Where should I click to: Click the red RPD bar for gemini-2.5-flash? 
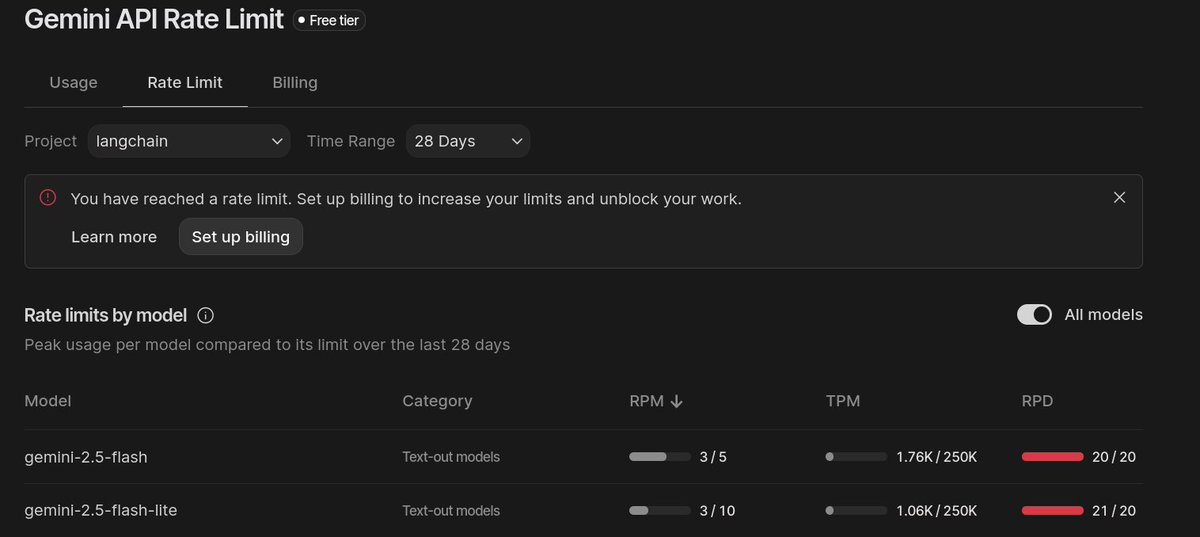tap(1052, 457)
